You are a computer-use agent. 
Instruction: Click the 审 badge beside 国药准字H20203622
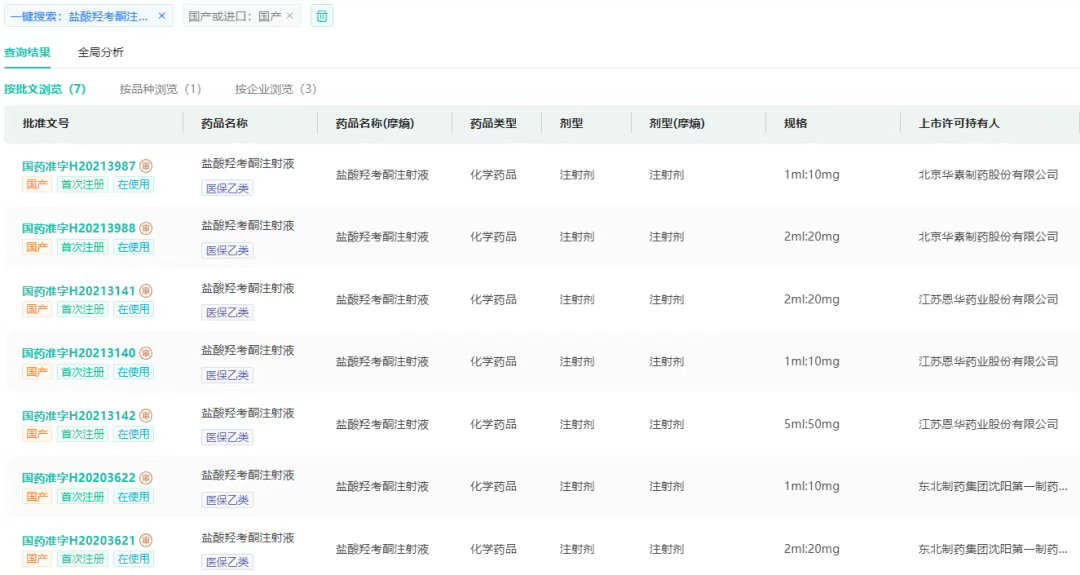[146, 478]
